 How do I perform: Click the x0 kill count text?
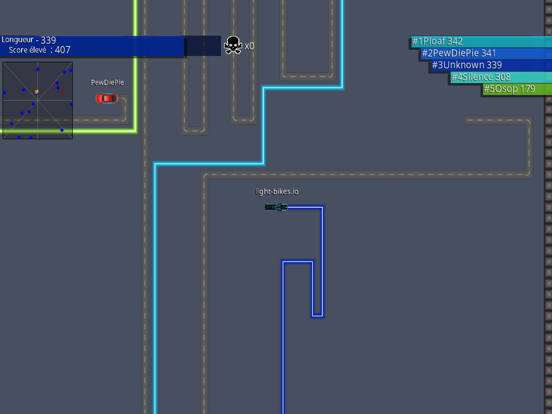click(249, 46)
